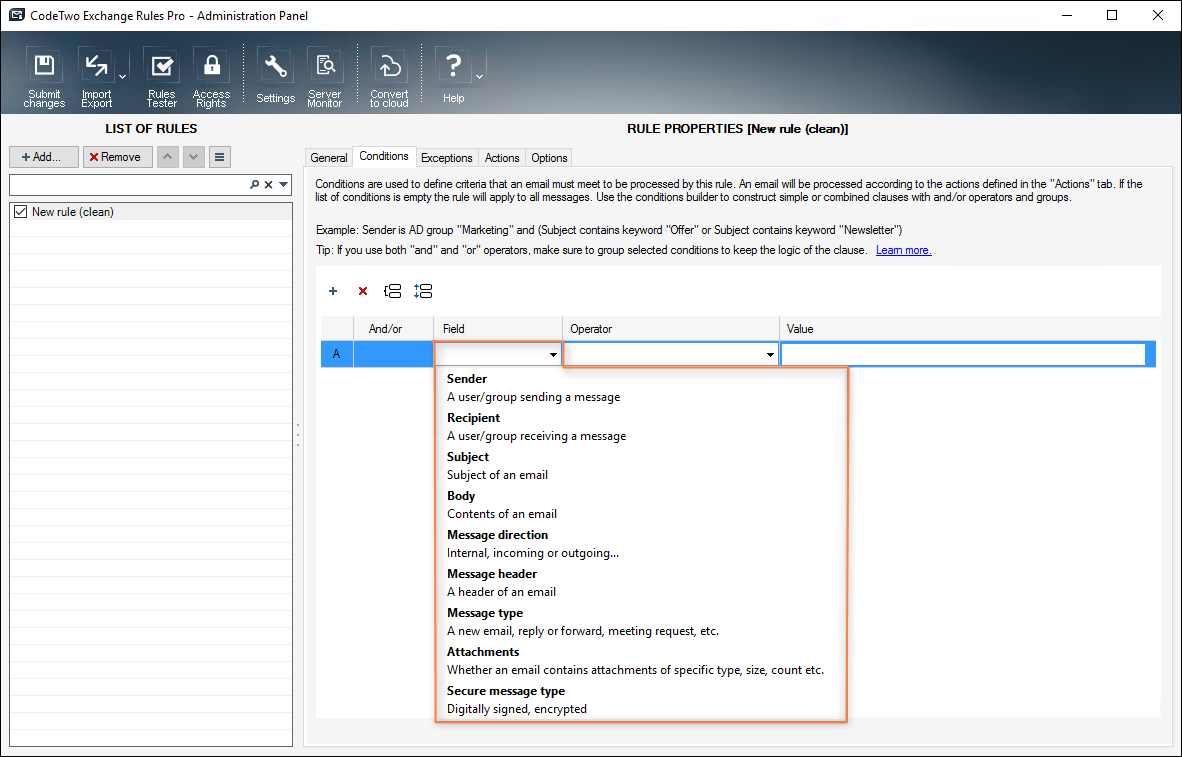Screen dimensions: 1182x757
Task: Click the CodeTwo app icon in title bar
Action: [x=16, y=15]
